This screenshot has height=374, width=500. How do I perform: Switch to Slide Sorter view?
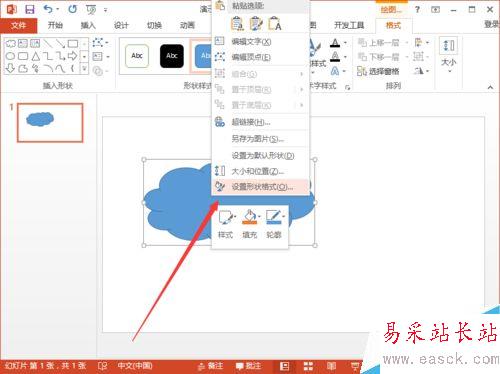click(x=308, y=366)
